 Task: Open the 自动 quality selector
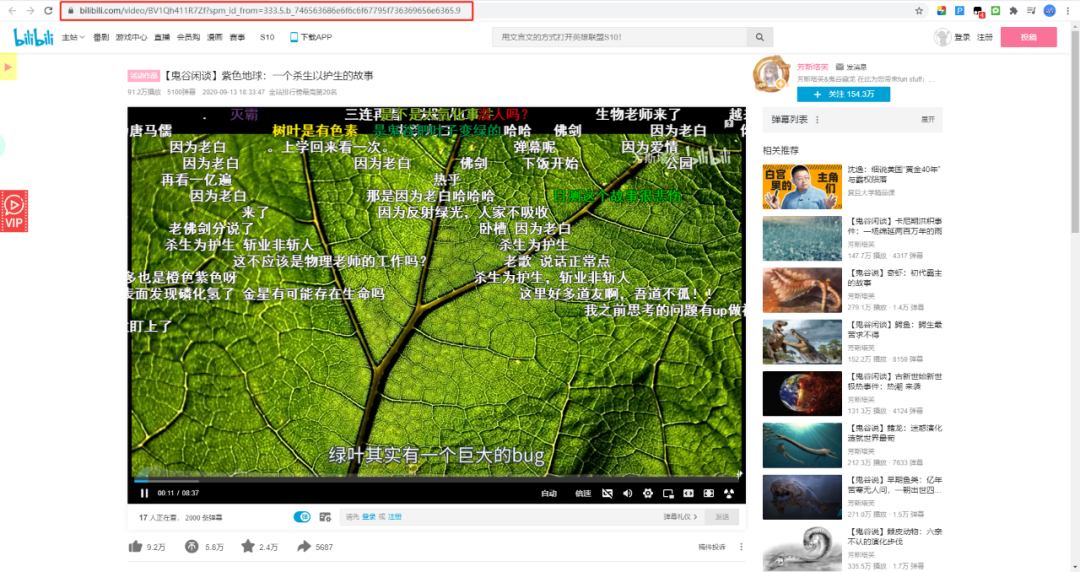pos(549,493)
